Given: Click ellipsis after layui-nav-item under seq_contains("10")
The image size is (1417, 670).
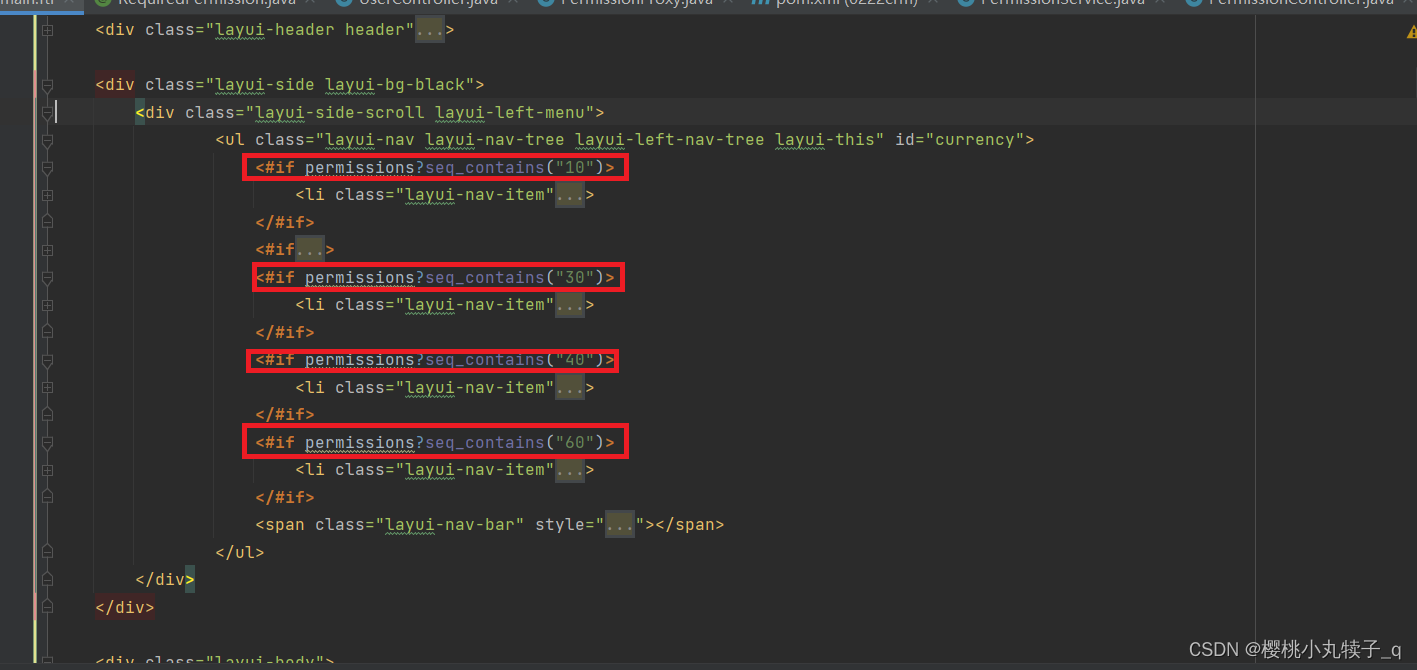Looking at the screenshot, I should (x=570, y=195).
